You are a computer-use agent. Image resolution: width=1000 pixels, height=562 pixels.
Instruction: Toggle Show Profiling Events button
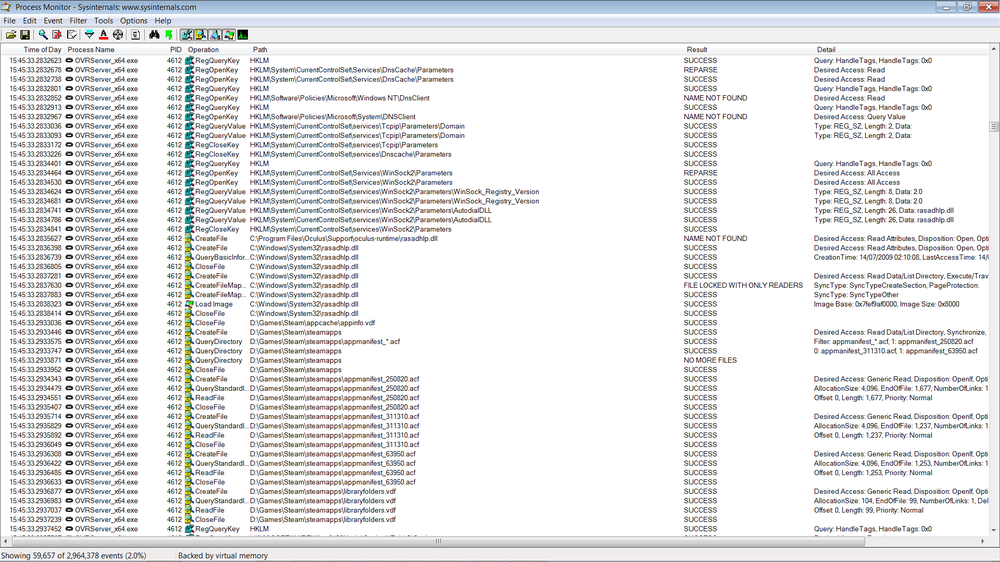click(x=242, y=35)
